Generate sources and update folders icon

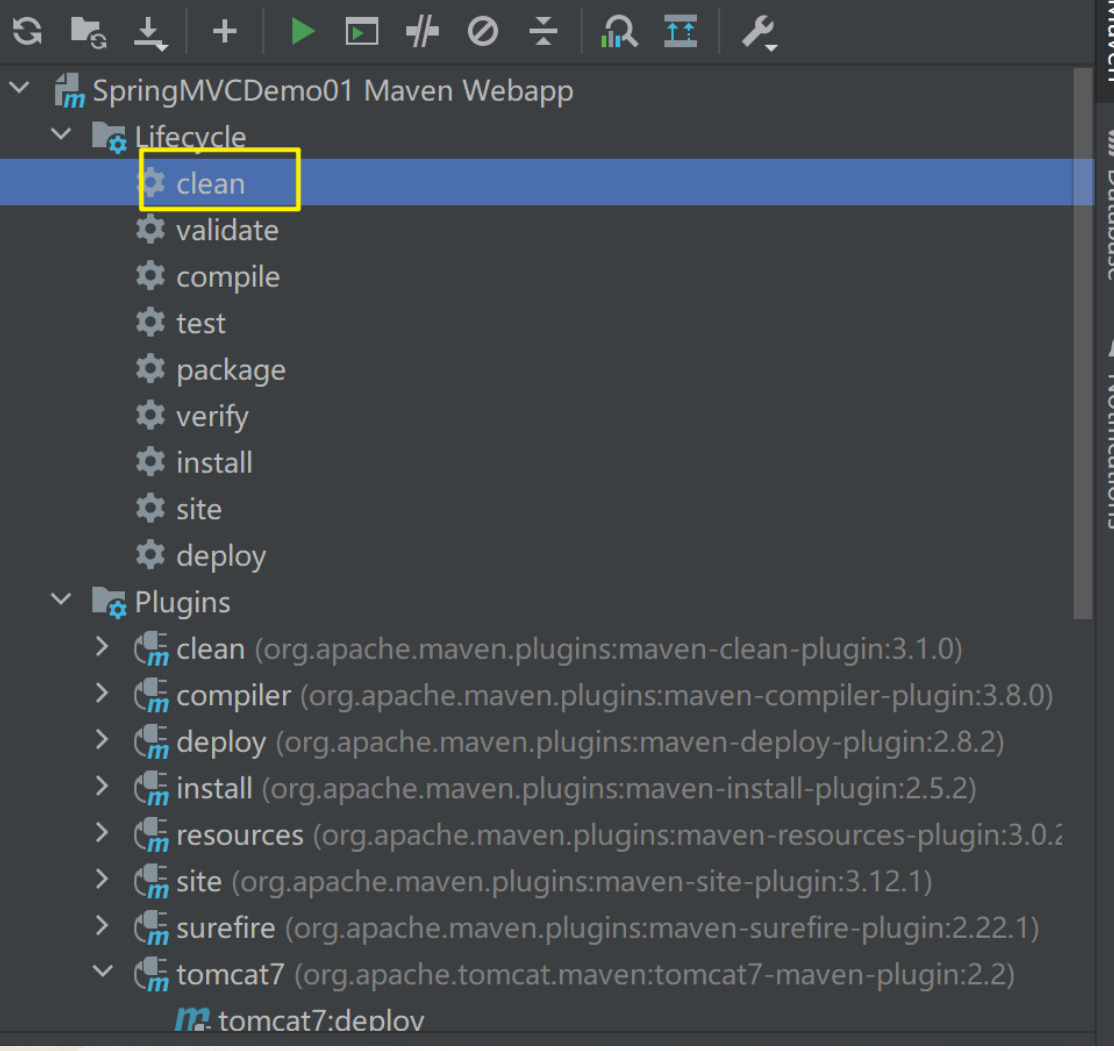click(x=88, y=33)
